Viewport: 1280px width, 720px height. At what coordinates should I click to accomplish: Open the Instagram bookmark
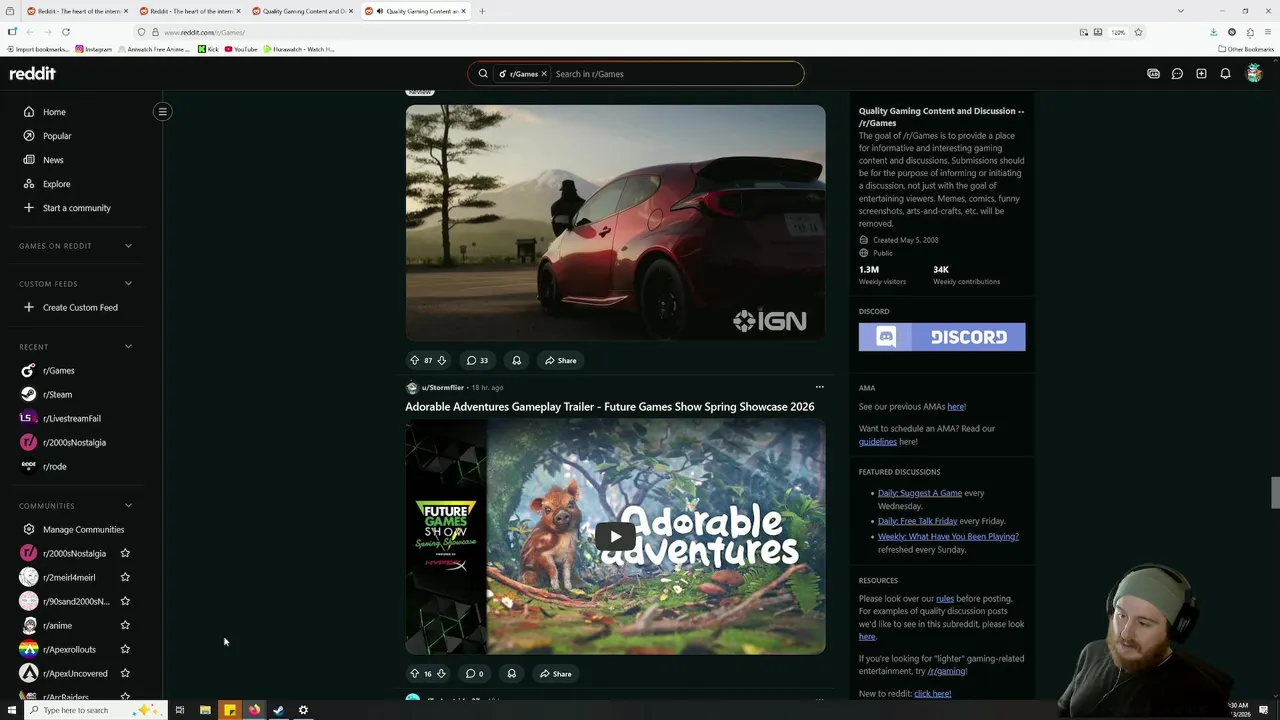pyautogui.click(x=94, y=49)
